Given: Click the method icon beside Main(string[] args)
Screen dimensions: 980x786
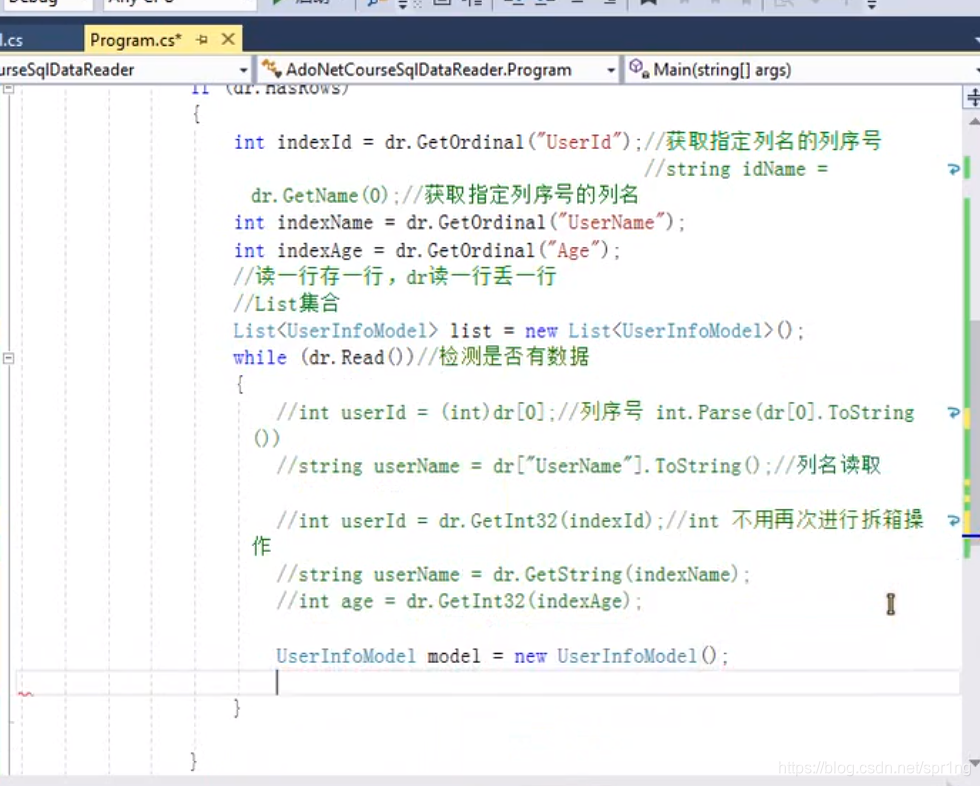Looking at the screenshot, I should [639, 68].
